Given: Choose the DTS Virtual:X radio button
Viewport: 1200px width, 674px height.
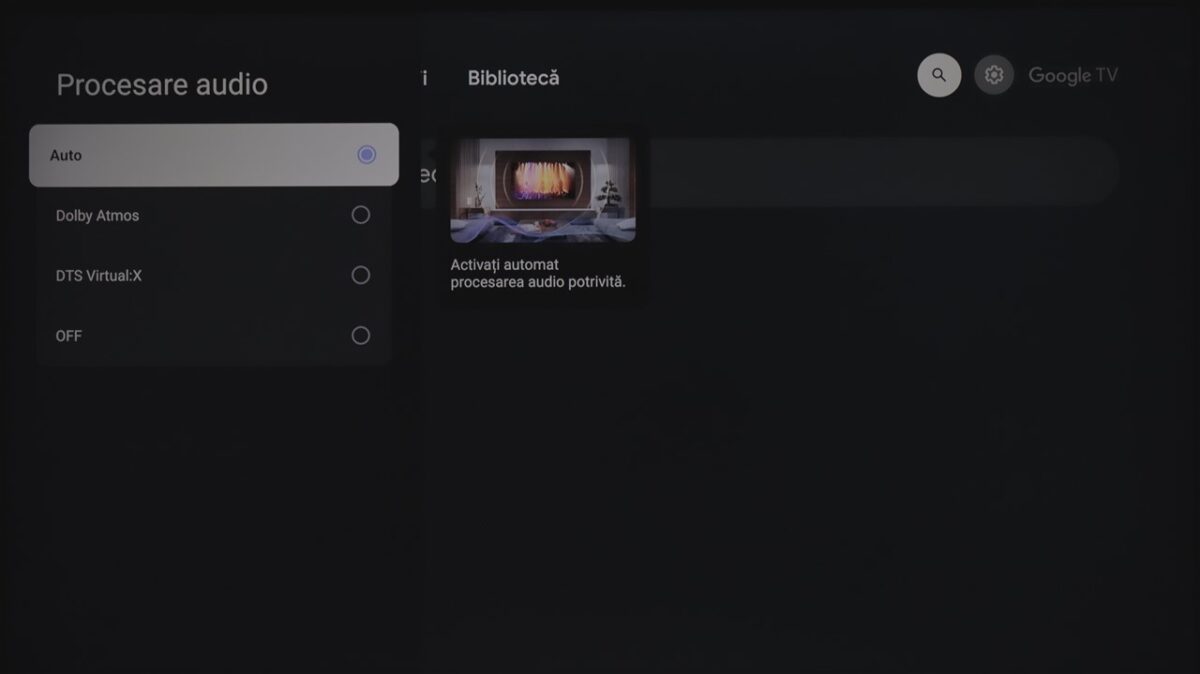Looking at the screenshot, I should point(361,275).
